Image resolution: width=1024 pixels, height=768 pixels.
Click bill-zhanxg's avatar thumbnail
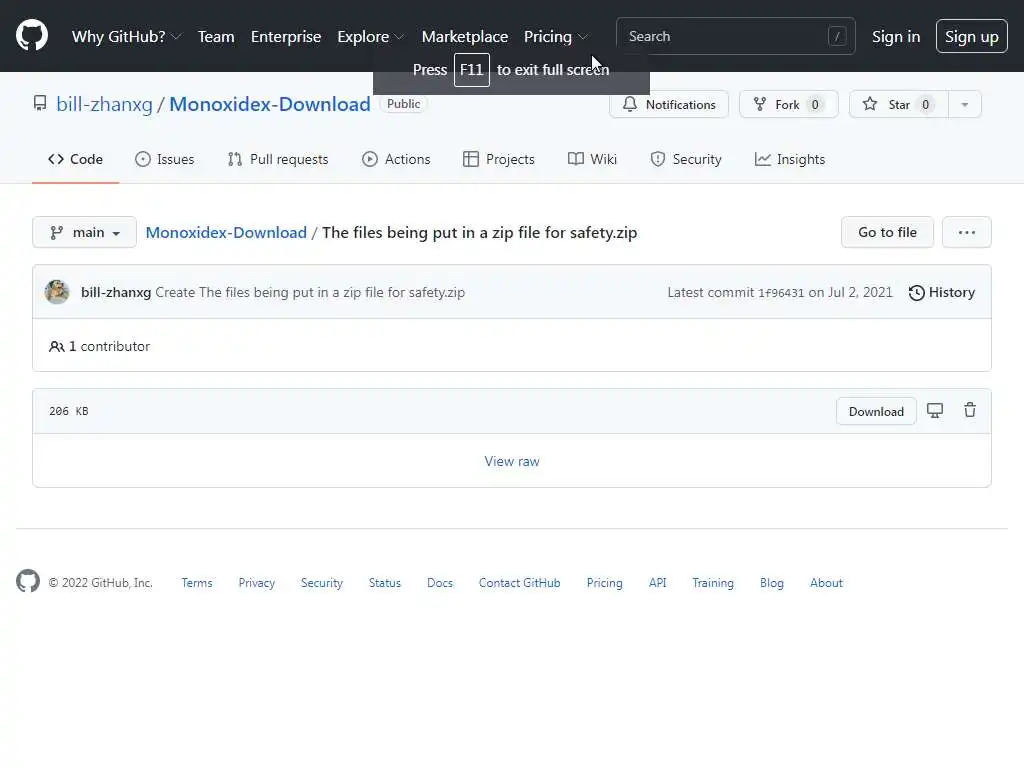click(x=57, y=292)
